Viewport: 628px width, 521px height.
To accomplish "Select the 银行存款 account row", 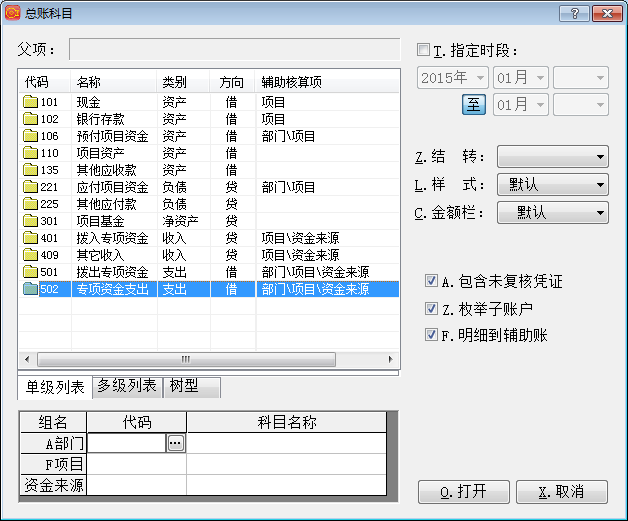I will tap(209, 119).
